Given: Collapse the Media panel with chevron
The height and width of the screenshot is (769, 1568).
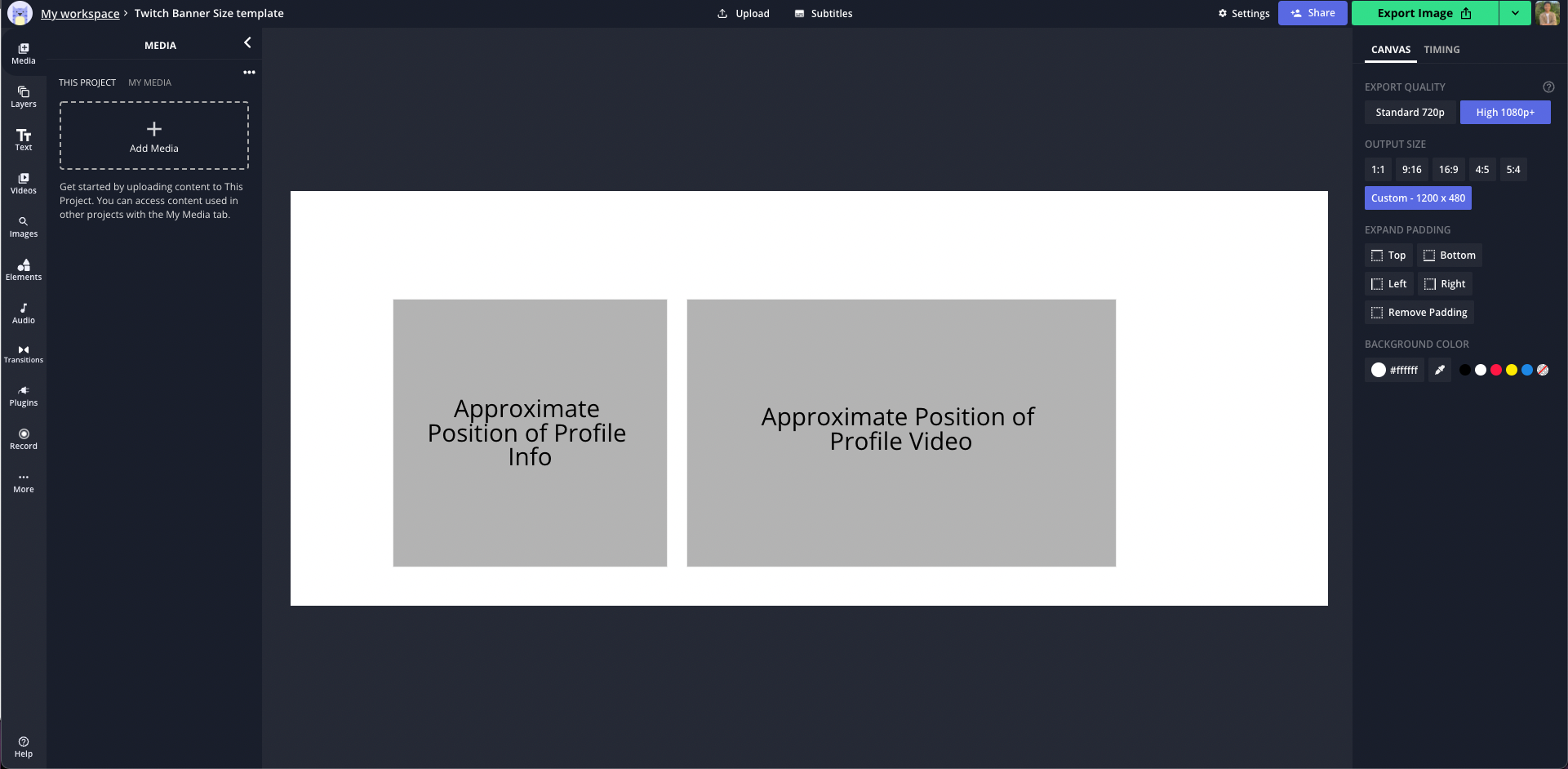Looking at the screenshot, I should point(247,42).
